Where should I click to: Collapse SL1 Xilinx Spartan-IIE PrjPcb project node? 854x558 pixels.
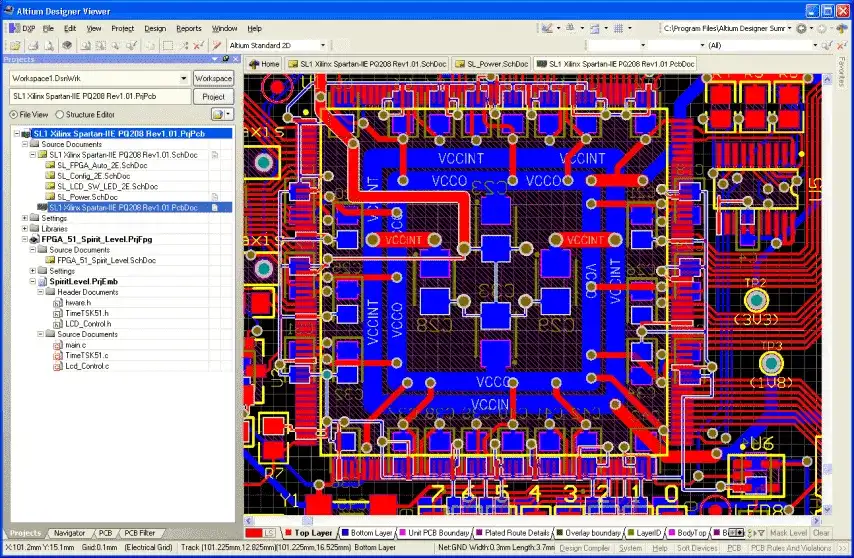click(x=17, y=133)
